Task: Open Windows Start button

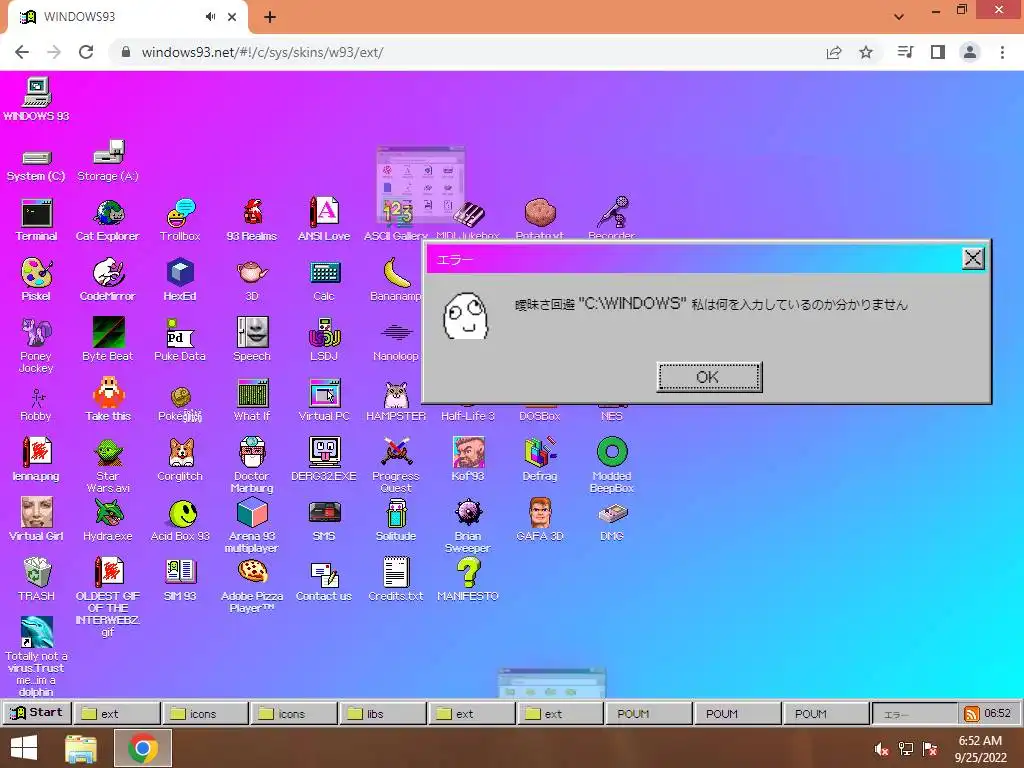Action: (24, 748)
